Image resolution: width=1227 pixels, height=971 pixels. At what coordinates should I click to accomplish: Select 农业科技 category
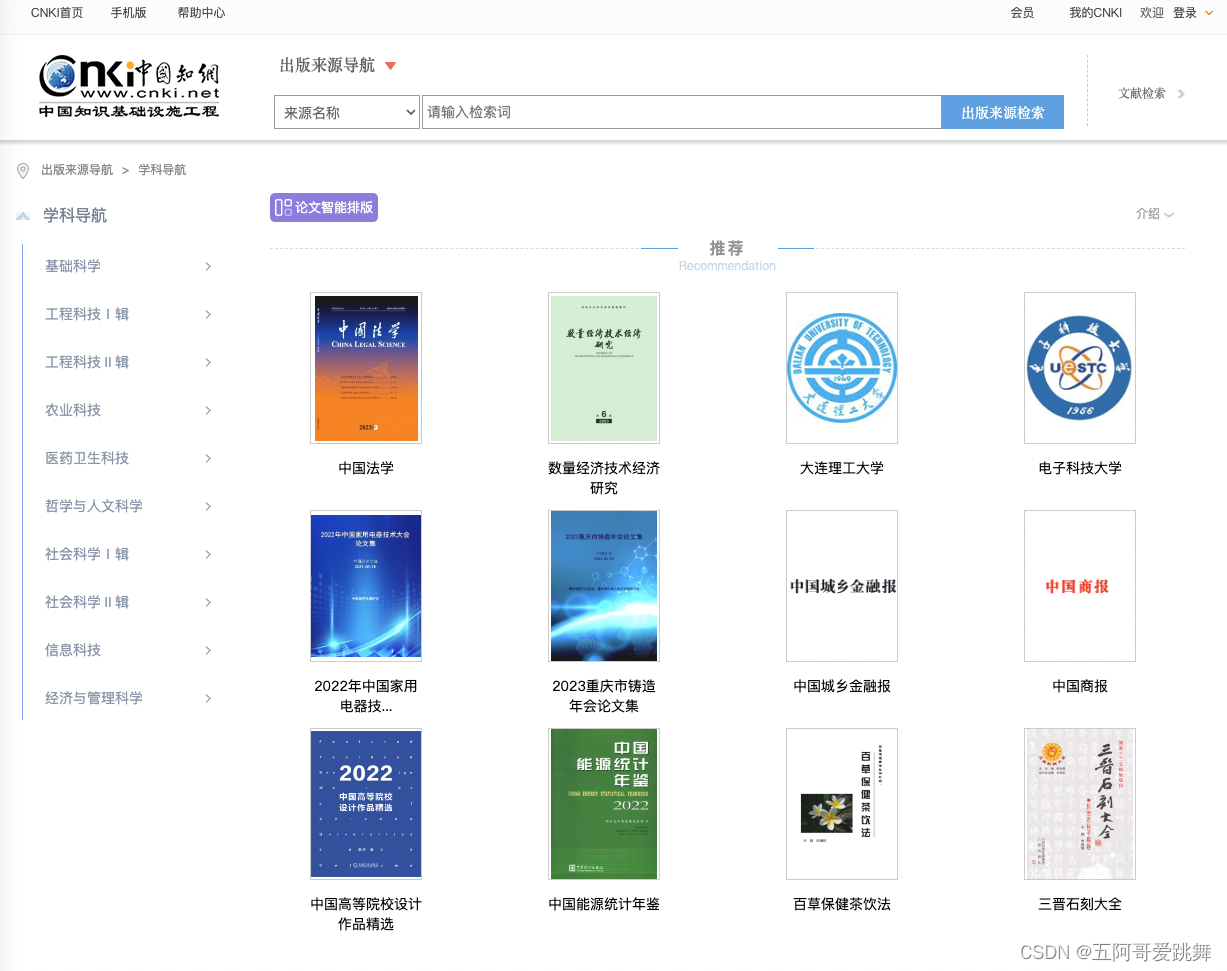pos(73,410)
